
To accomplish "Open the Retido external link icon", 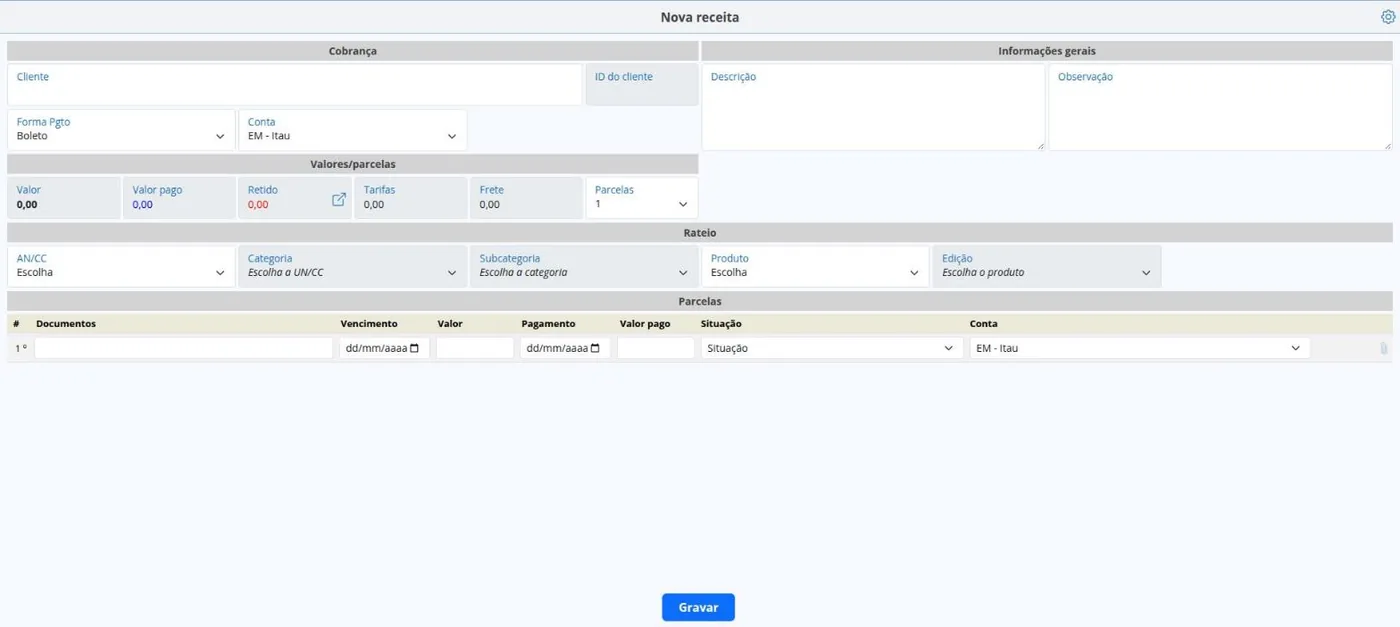I will click(339, 199).
